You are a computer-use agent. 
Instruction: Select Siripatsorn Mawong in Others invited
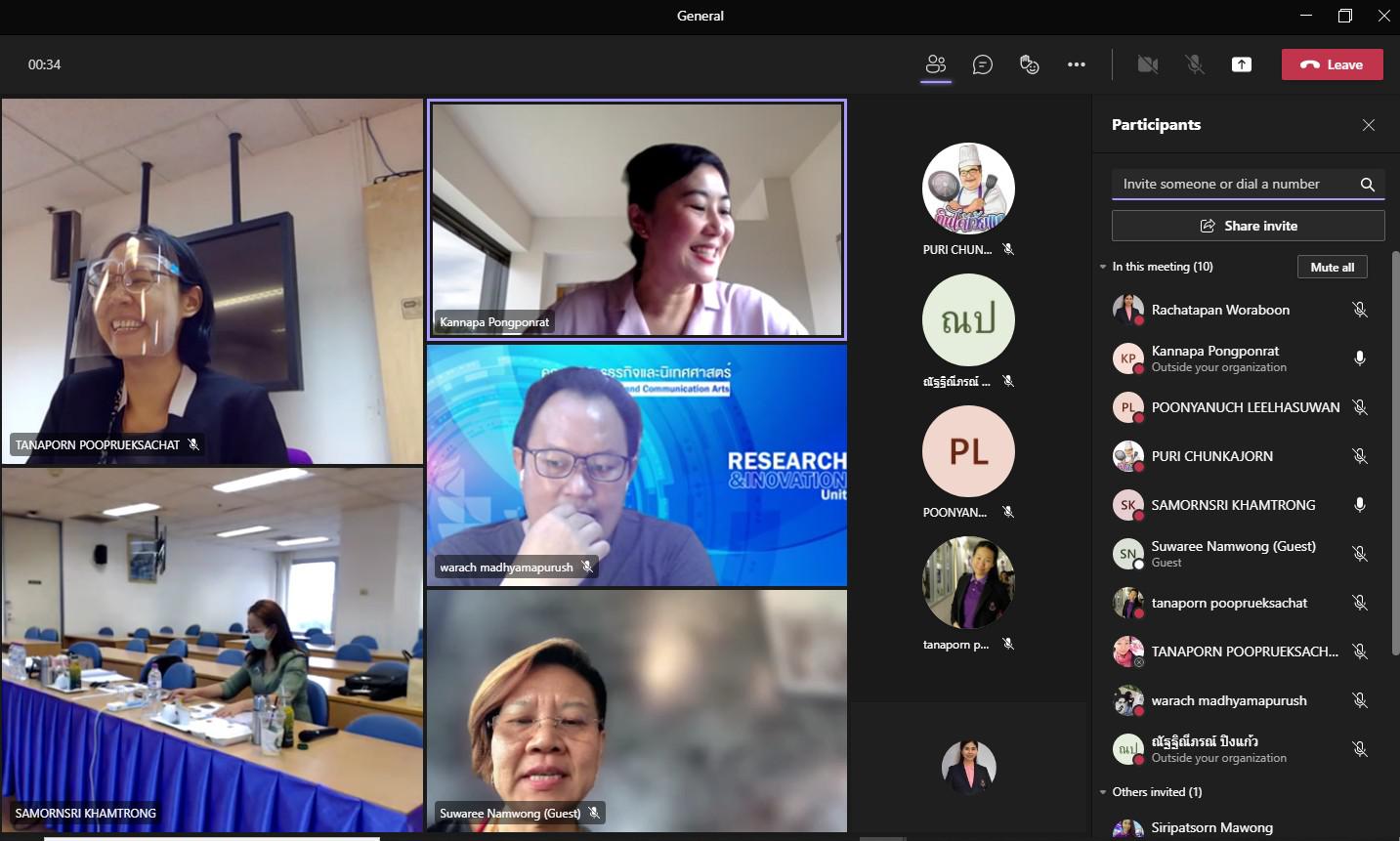(1211, 827)
